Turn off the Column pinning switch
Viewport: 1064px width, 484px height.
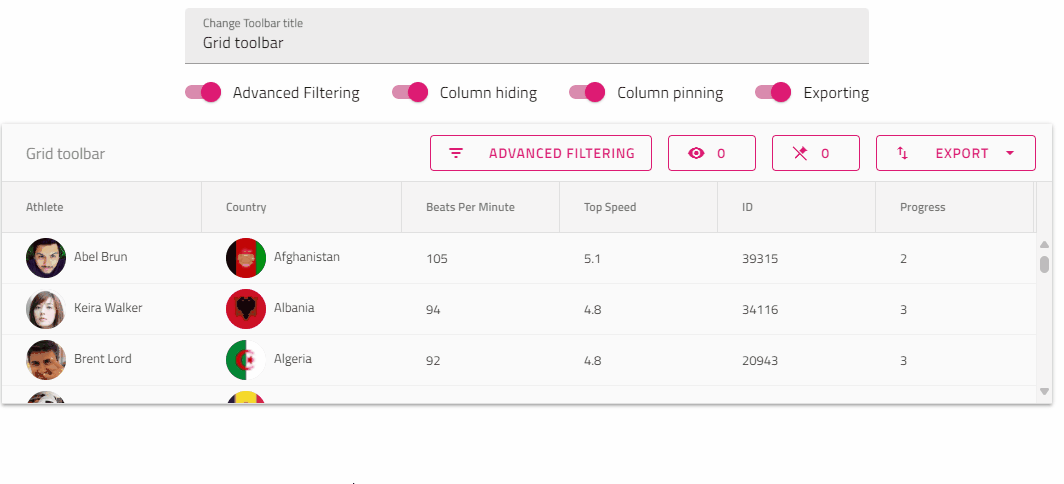coord(587,92)
